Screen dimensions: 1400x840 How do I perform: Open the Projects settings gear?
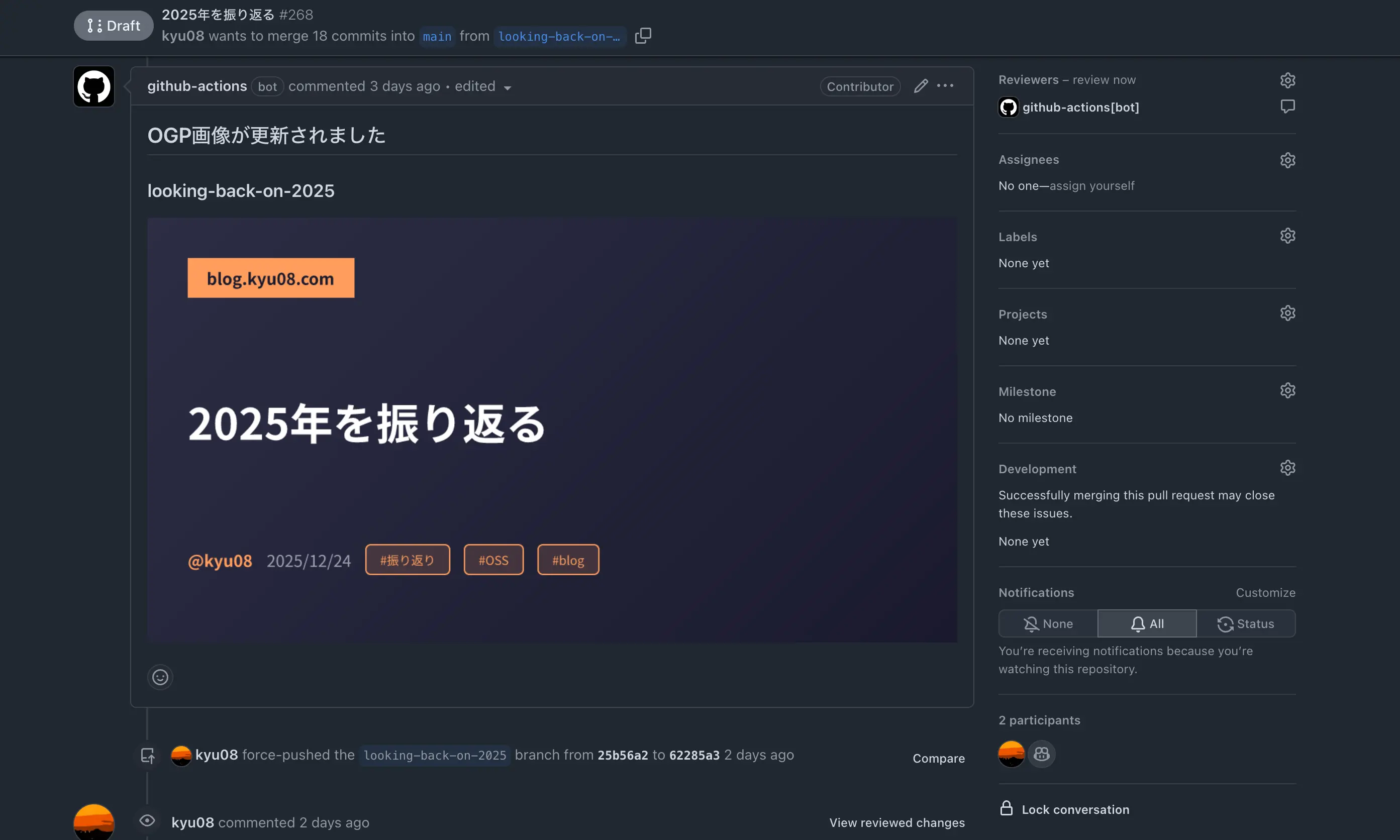point(1287,312)
